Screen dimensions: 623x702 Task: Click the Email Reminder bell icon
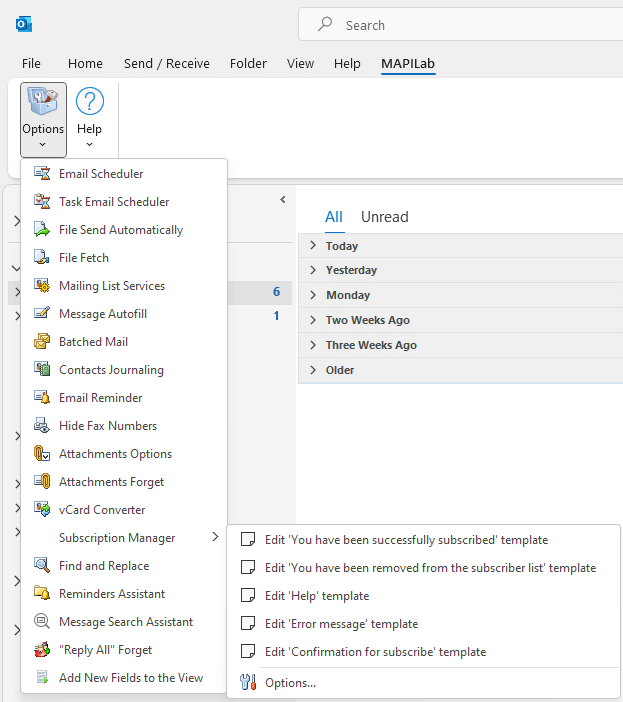(42, 398)
